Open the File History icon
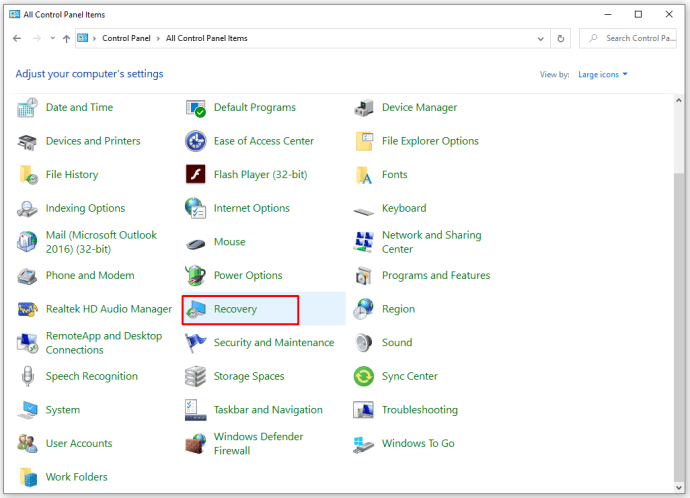 (27, 175)
